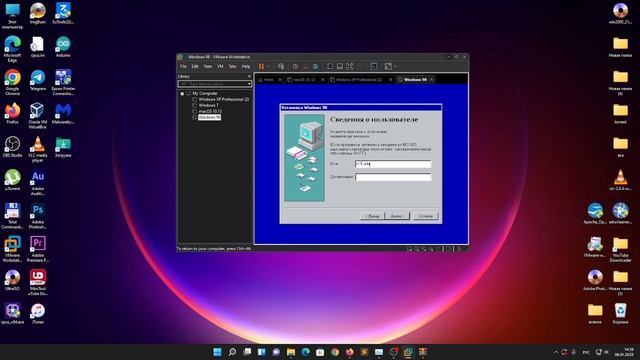Viewport: 640px width, 360px height.
Task: Open the VLC media player desktop icon
Action: click(x=38, y=149)
